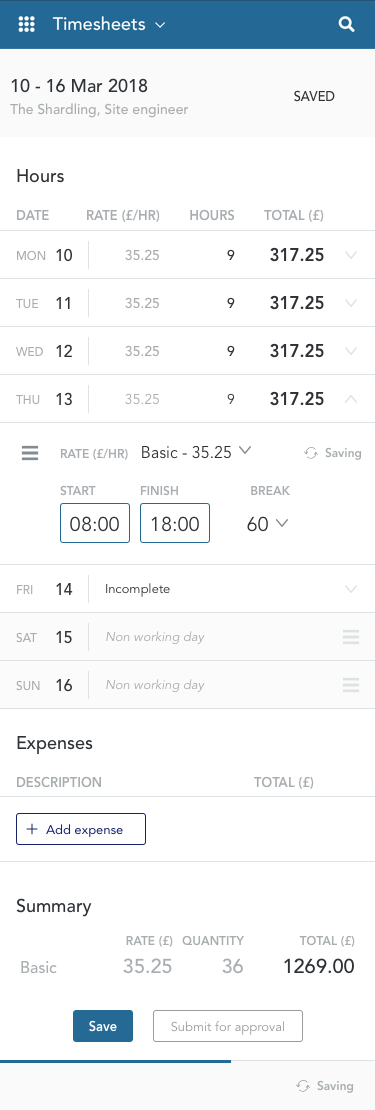Click the Start time field 08:00

click(95, 523)
